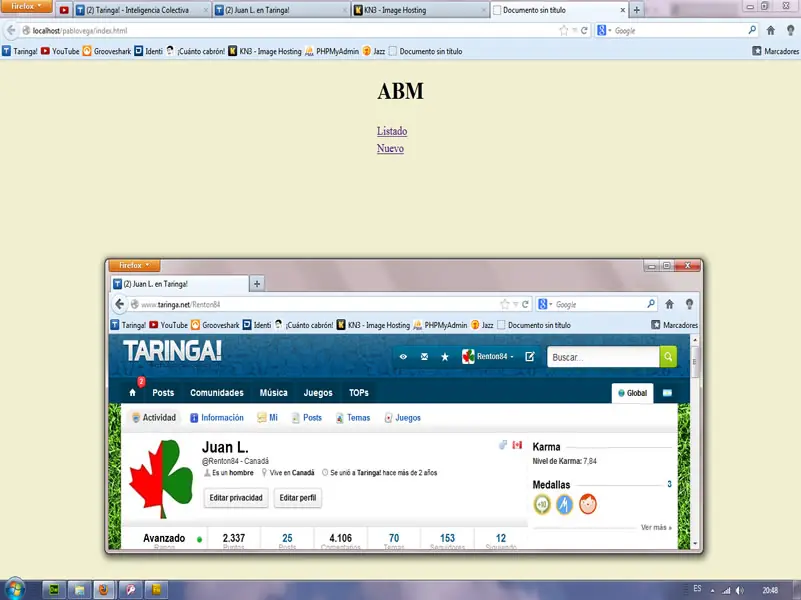The image size is (801, 600).
Task: Click the localhost/pablovega/index.html address bar
Action: coord(291,31)
